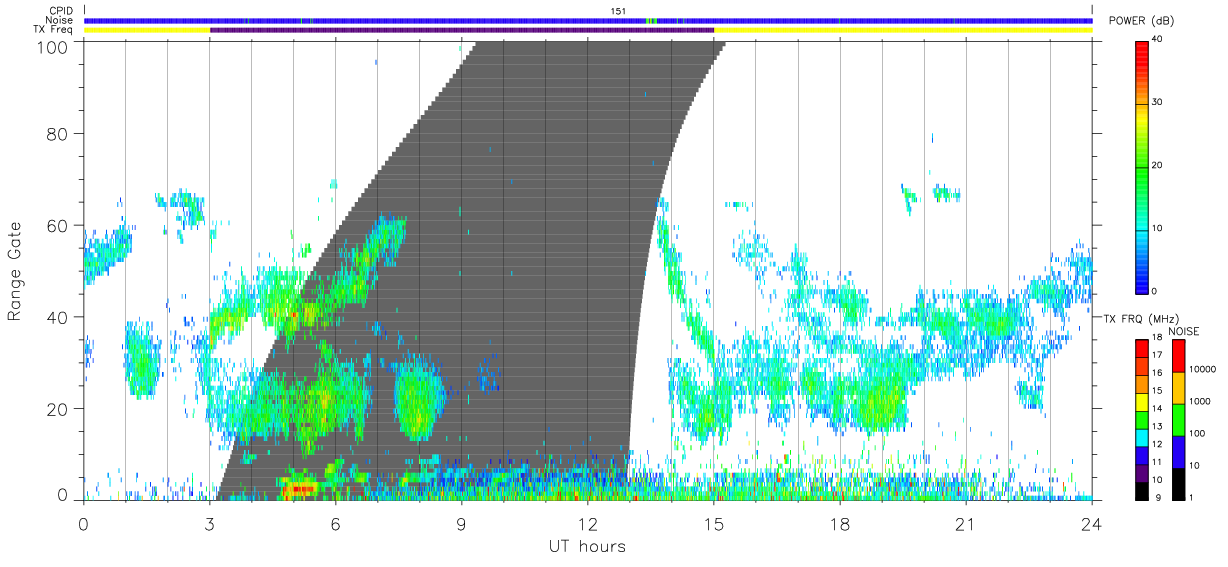Click the red swatch atop the NOISE legend
This screenshot has width=1228, height=567.
1178,356
